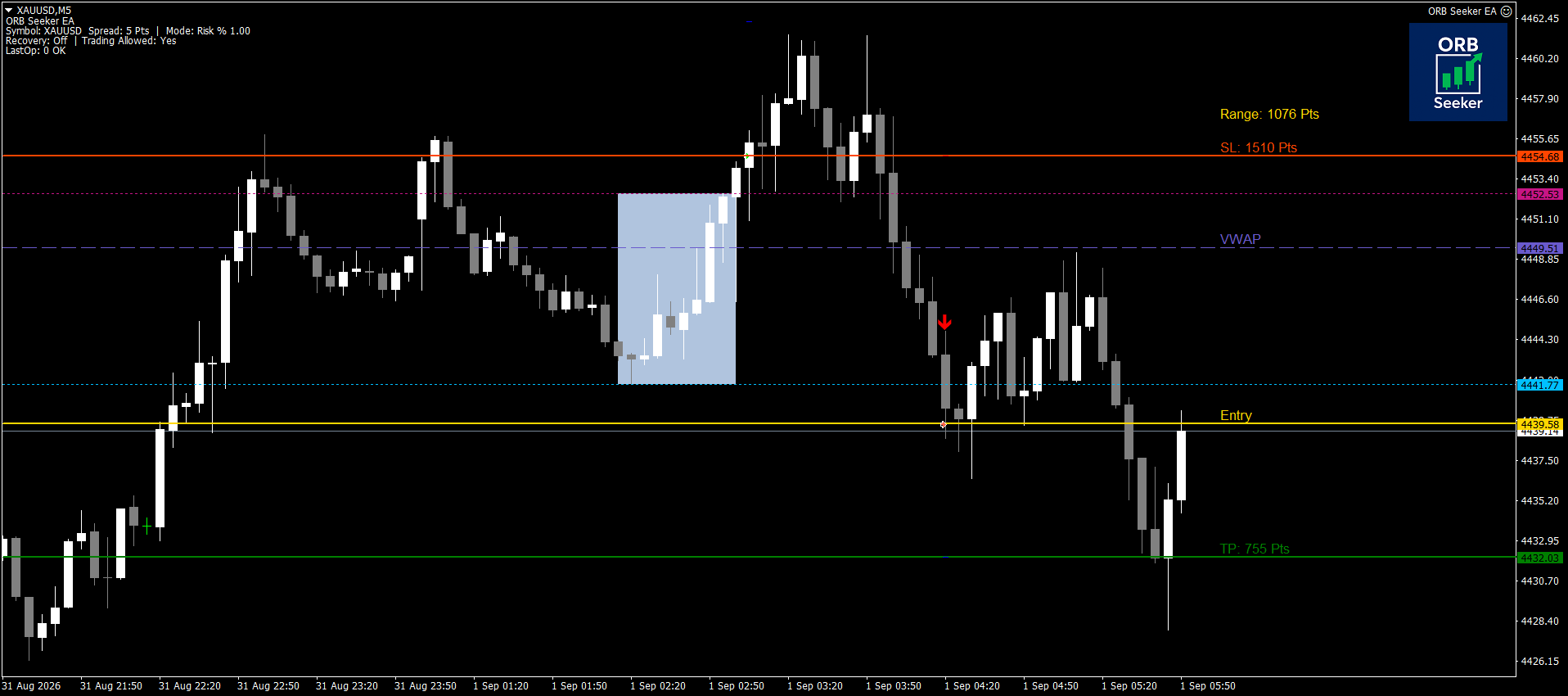Click the purple VWAP price tag 4449.51
1568x696 pixels.
pyautogui.click(x=1540, y=248)
